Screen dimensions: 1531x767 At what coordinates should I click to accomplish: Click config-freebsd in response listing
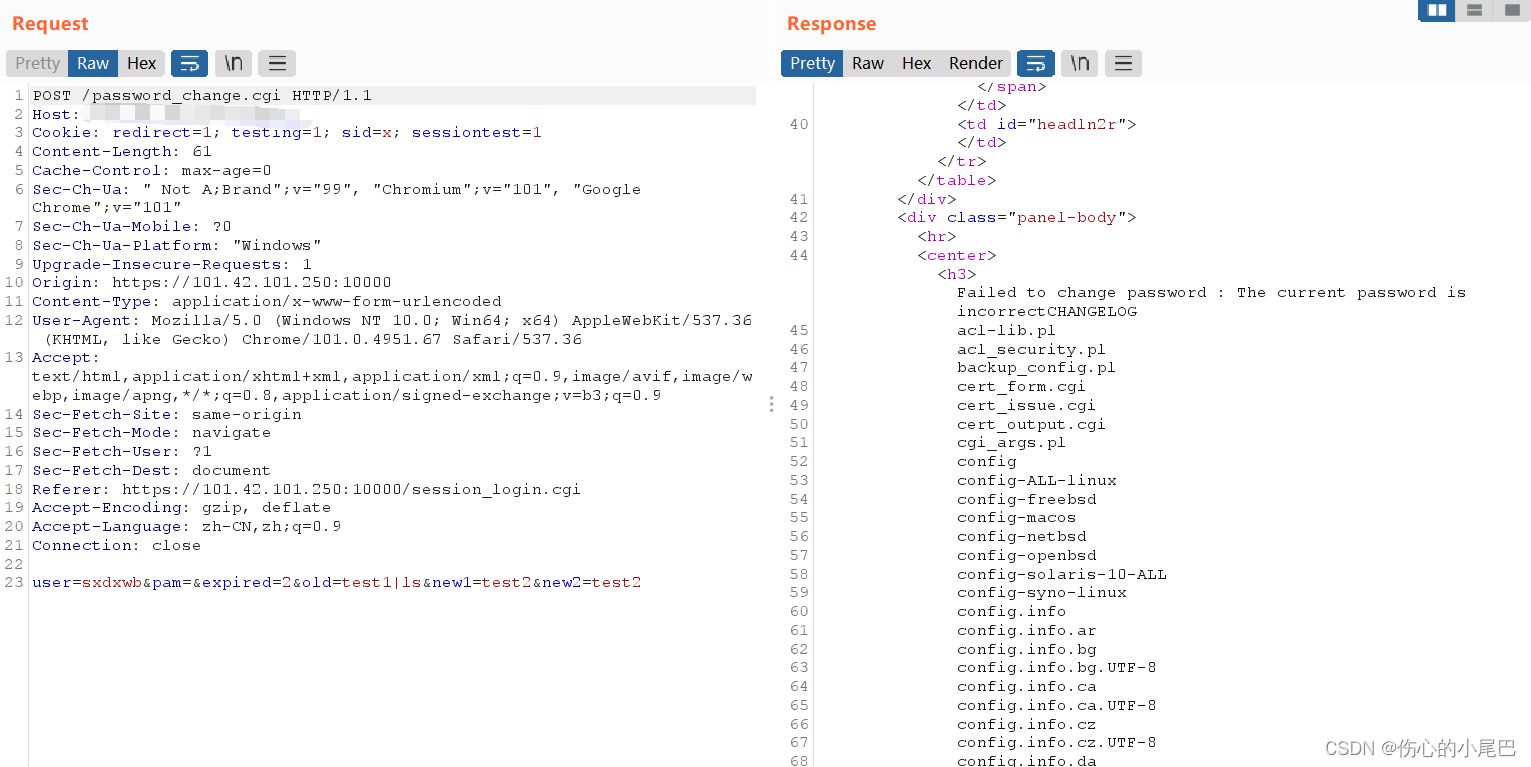point(1027,499)
